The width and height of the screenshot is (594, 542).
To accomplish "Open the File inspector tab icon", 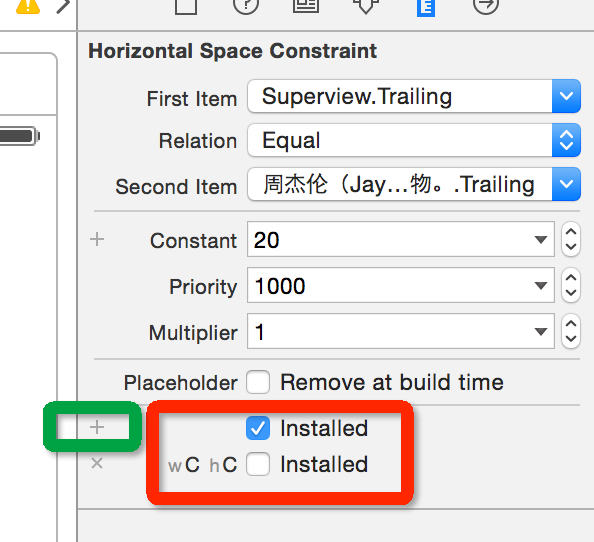I will (186, 5).
